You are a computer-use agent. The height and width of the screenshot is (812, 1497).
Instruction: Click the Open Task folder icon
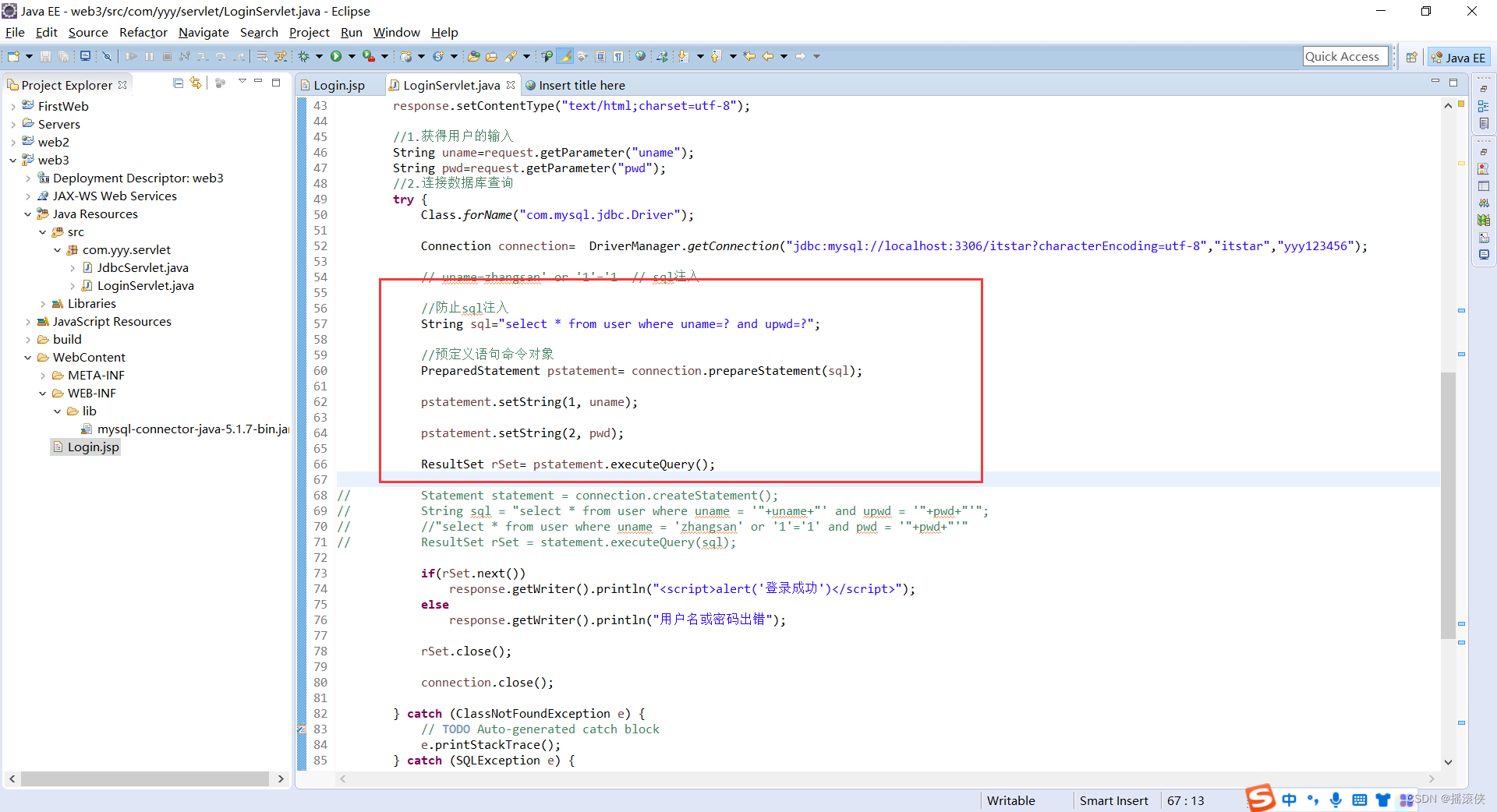click(x=491, y=56)
